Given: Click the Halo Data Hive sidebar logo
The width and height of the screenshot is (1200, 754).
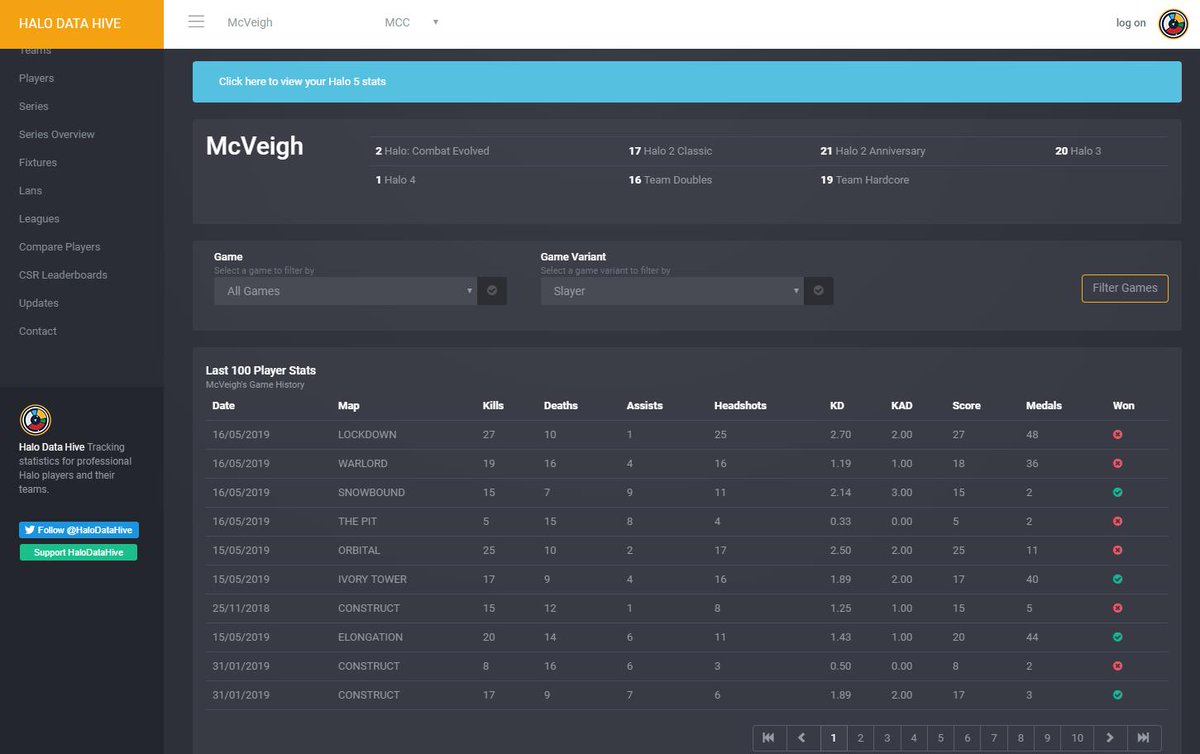Looking at the screenshot, I should click(35, 420).
